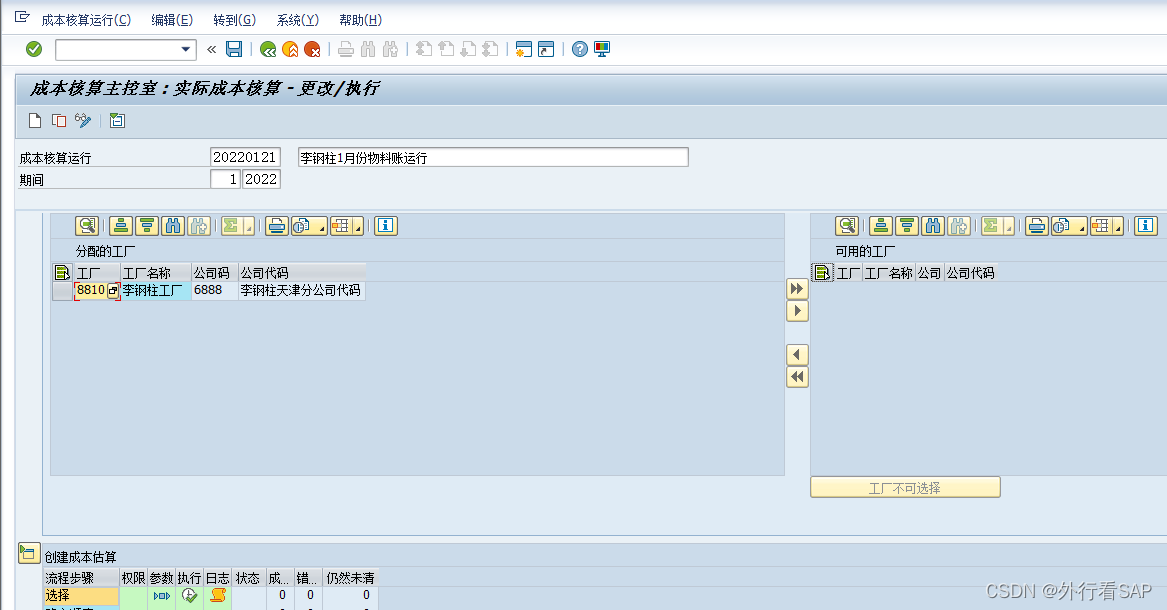Sort descending in assigned plants toolbar
Image resolution: width=1167 pixels, height=610 pixels.
tap(147, 225)
